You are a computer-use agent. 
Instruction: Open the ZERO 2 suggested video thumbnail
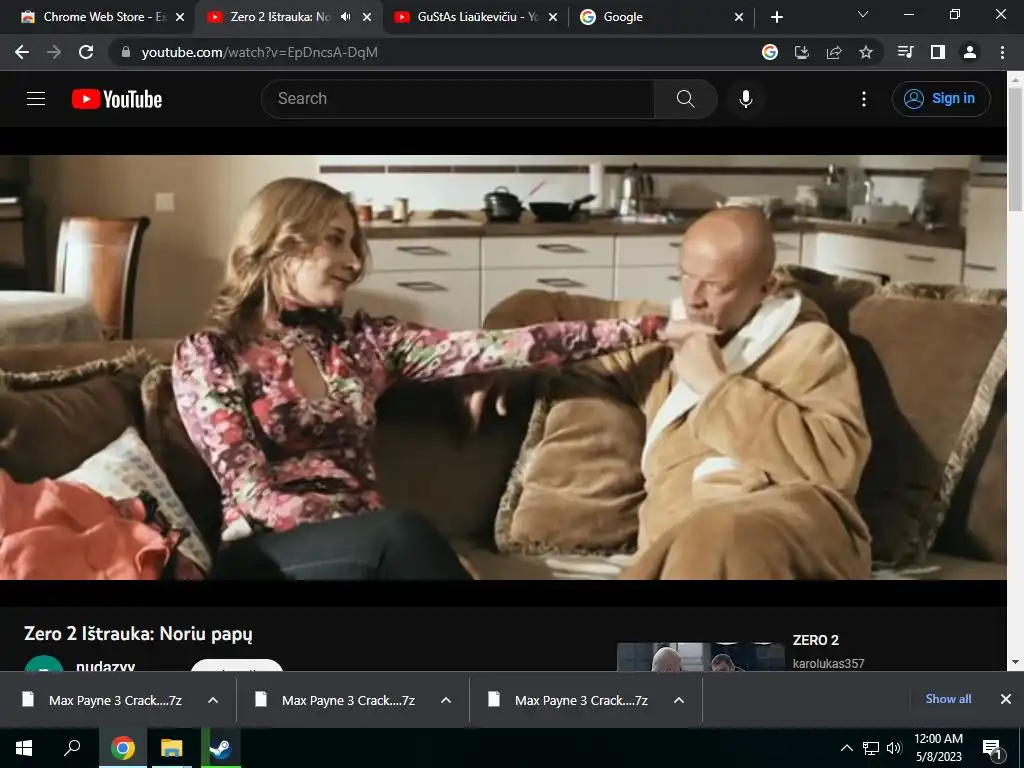700,656
